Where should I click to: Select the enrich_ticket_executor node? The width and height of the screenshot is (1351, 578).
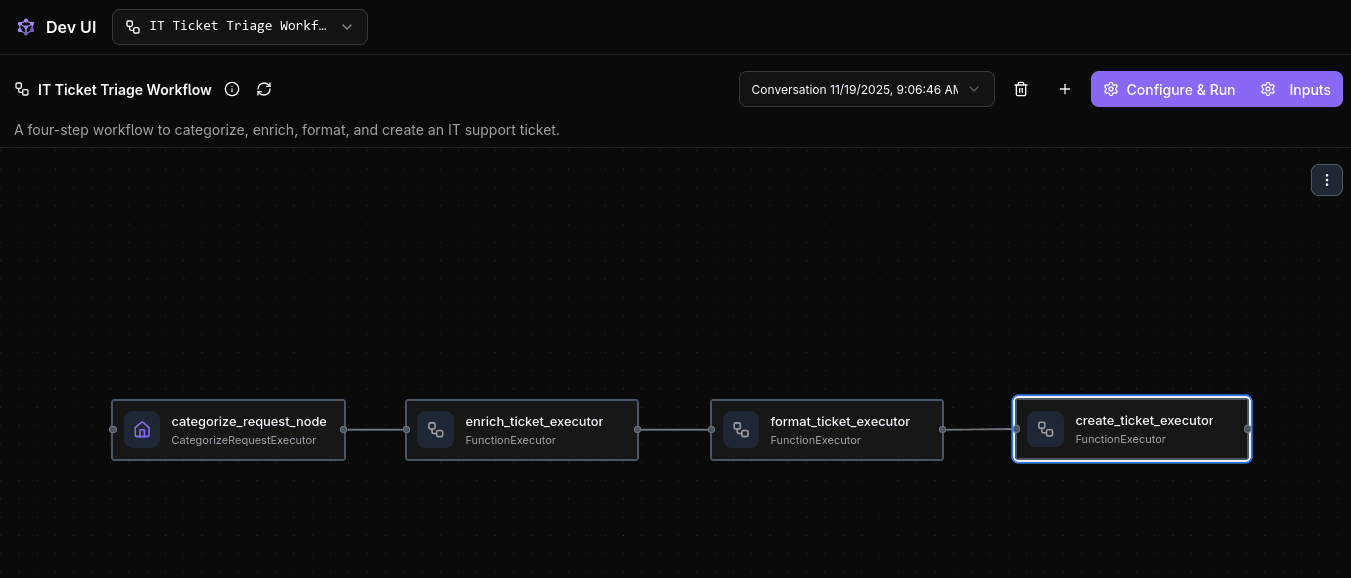(534, 430)
